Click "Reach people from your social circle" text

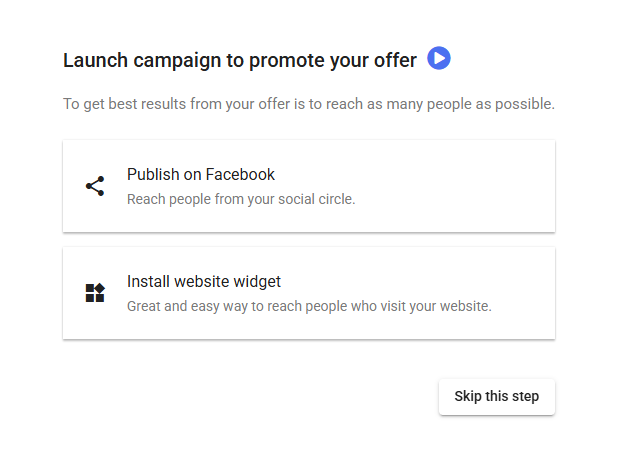(x=241, y=199)
